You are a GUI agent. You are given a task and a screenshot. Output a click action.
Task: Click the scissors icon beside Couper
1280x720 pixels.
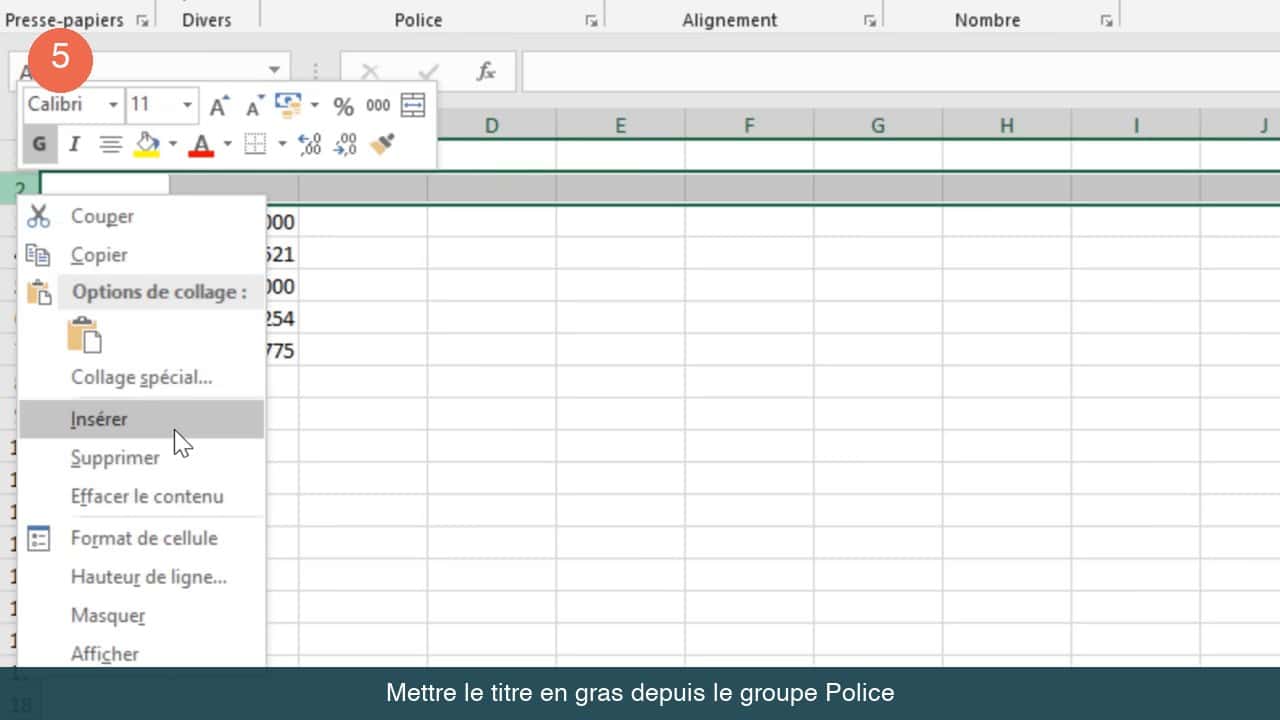coord(38,216)
